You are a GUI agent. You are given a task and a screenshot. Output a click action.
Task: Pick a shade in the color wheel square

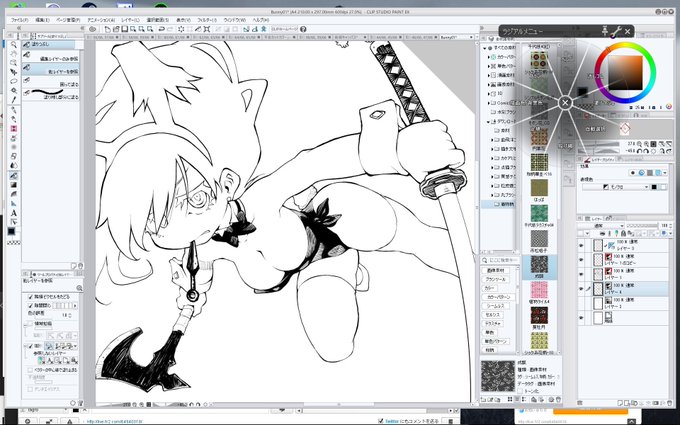click(x=625, y=72)
